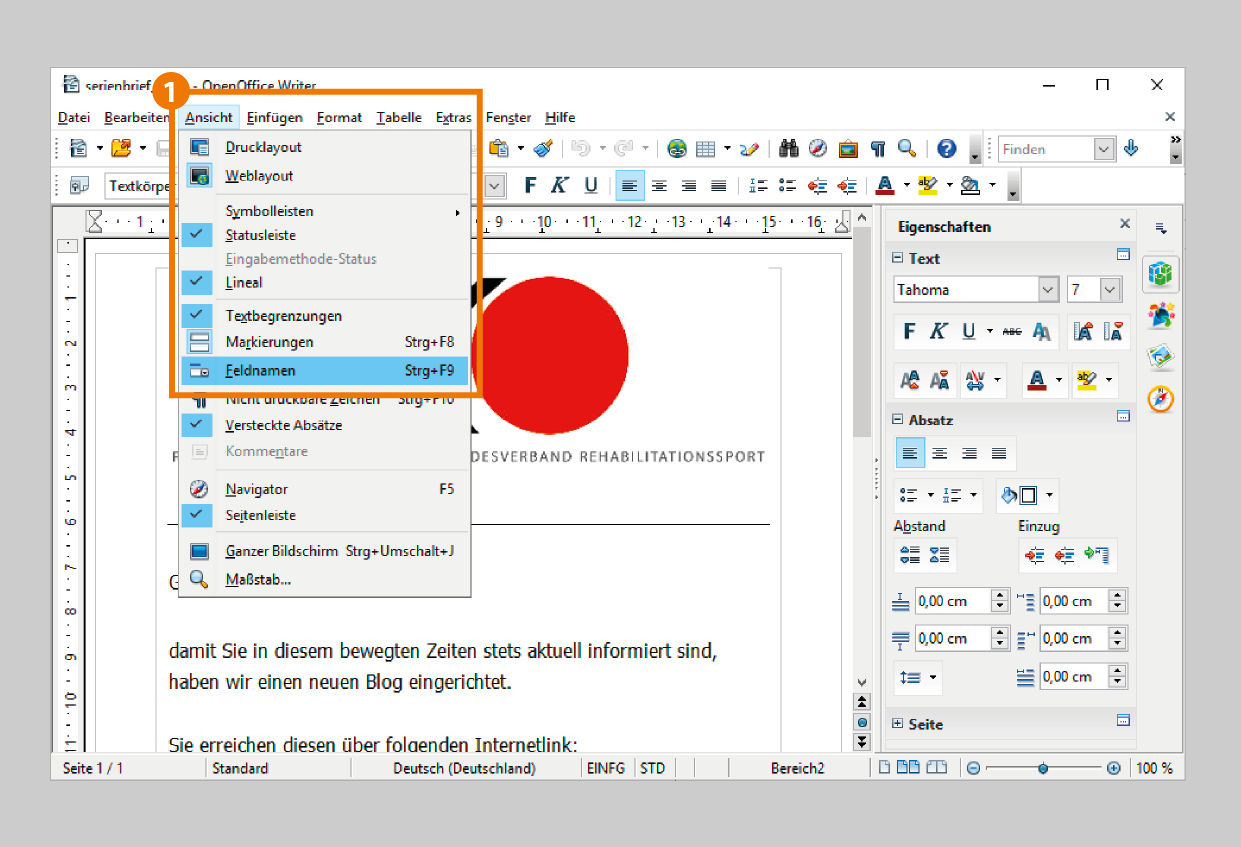1241x847 pixels.
Task: Click Ganzer Bildschirm menu entry
Action: [x=282, y=551]
